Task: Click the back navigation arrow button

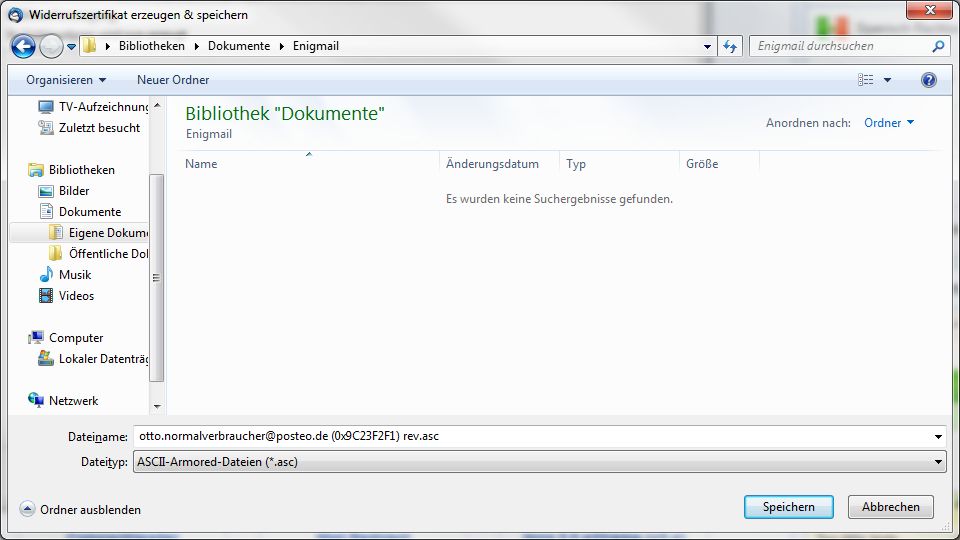Action: 22,46
